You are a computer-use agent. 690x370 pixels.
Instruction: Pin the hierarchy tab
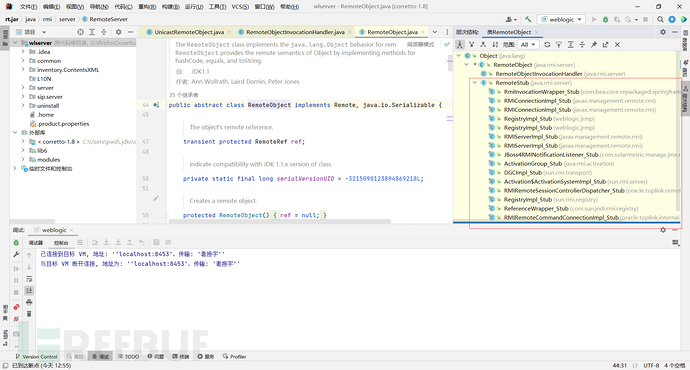(x=594, y=44)
